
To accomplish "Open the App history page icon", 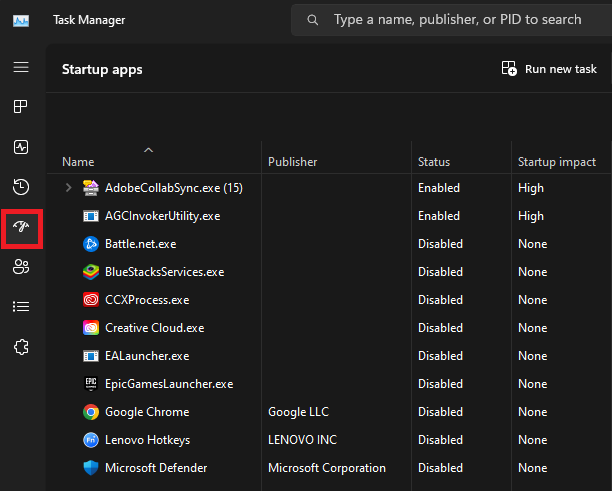I will pos(21,187).
